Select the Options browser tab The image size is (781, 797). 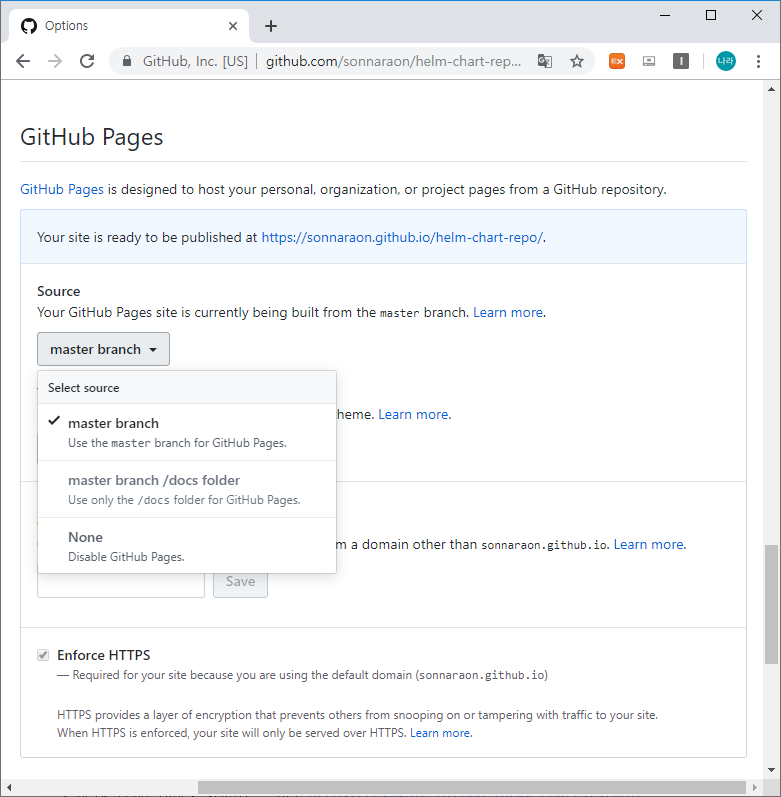pyautogui.click(x=129, y=26)
